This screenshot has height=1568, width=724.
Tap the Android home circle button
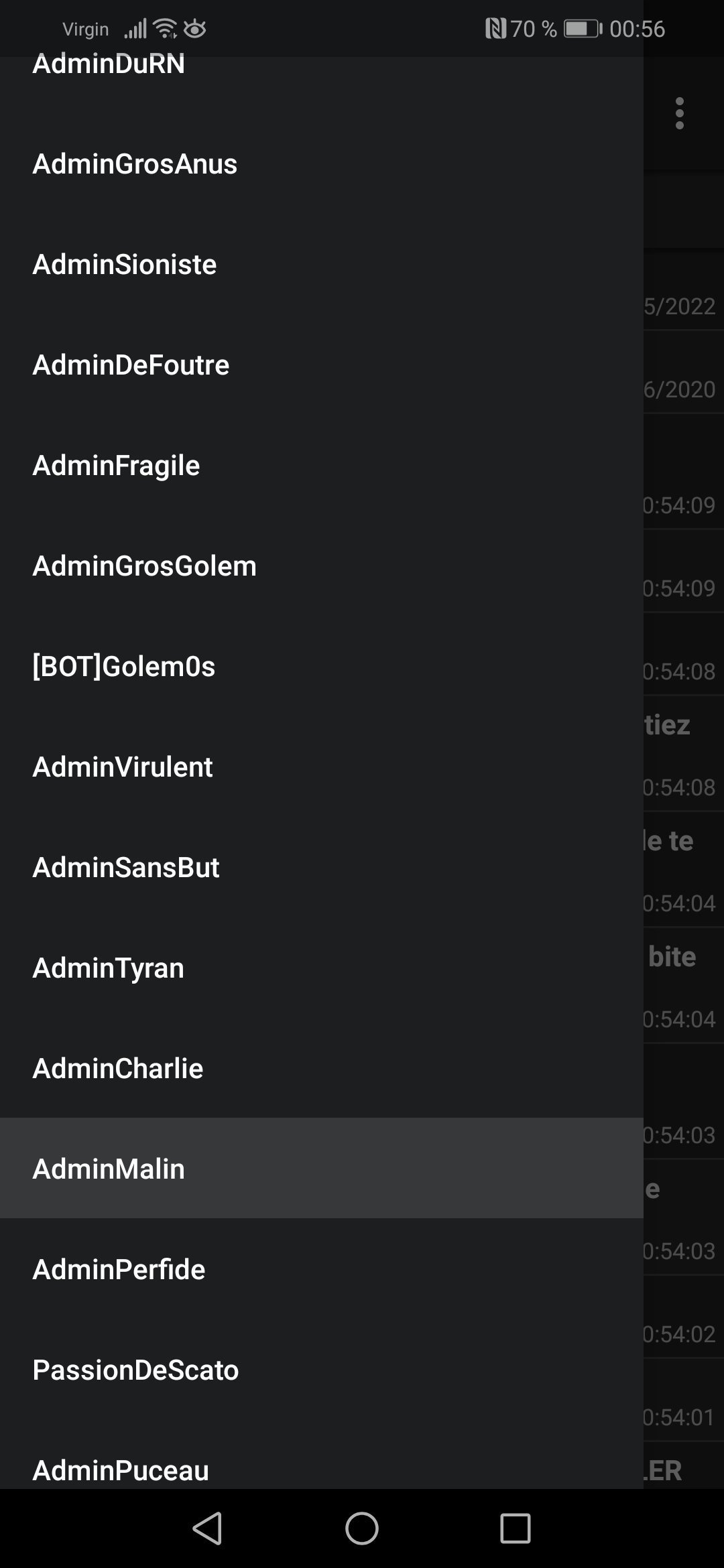click(x=362, y=1528)
